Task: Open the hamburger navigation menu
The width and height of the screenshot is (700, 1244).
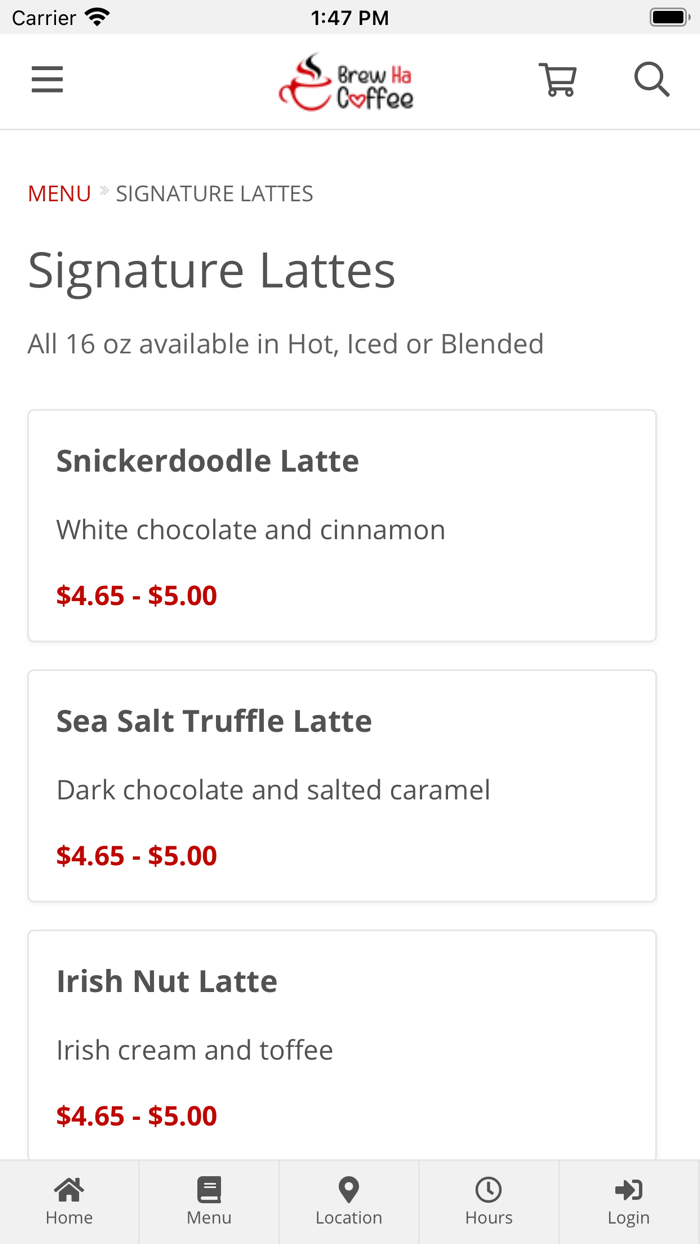Action: (x=47, y=80)
